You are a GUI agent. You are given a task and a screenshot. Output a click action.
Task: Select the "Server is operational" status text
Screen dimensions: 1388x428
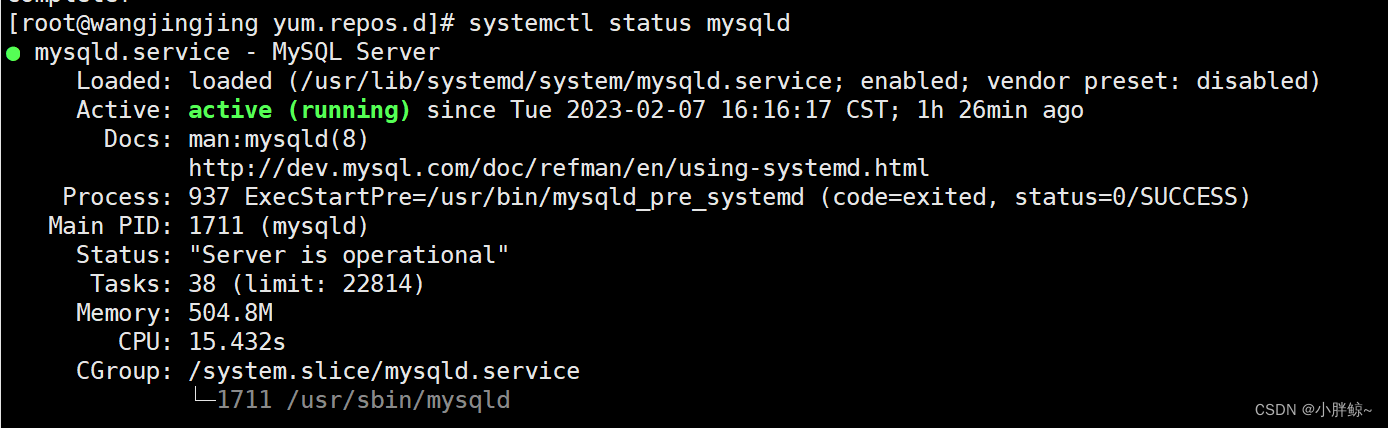point(349,255)
